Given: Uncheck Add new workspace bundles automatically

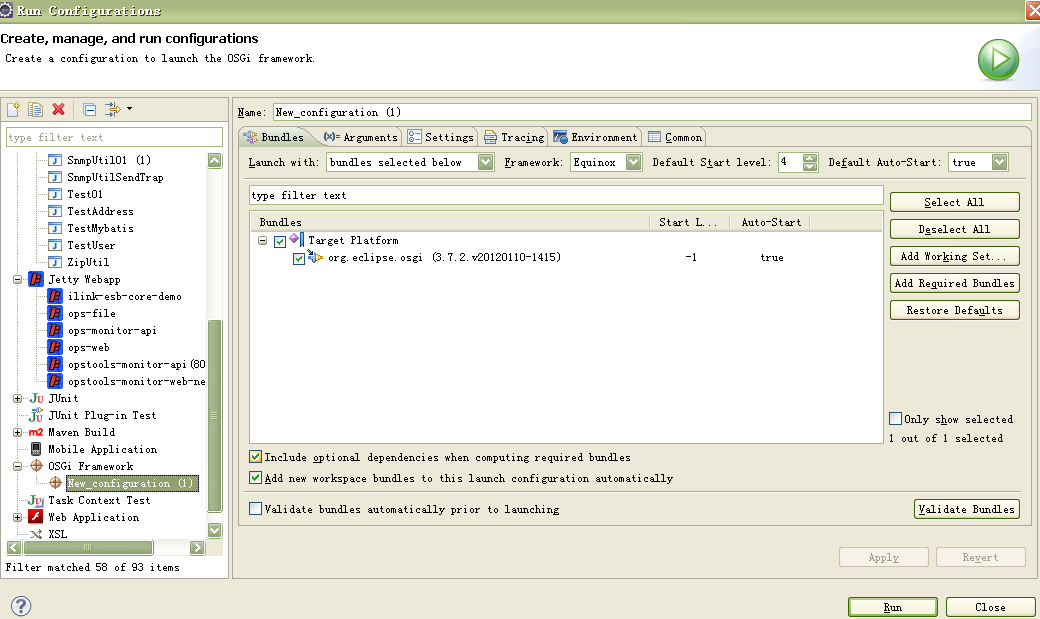Looking at the screenshot, I should (255, 478).
